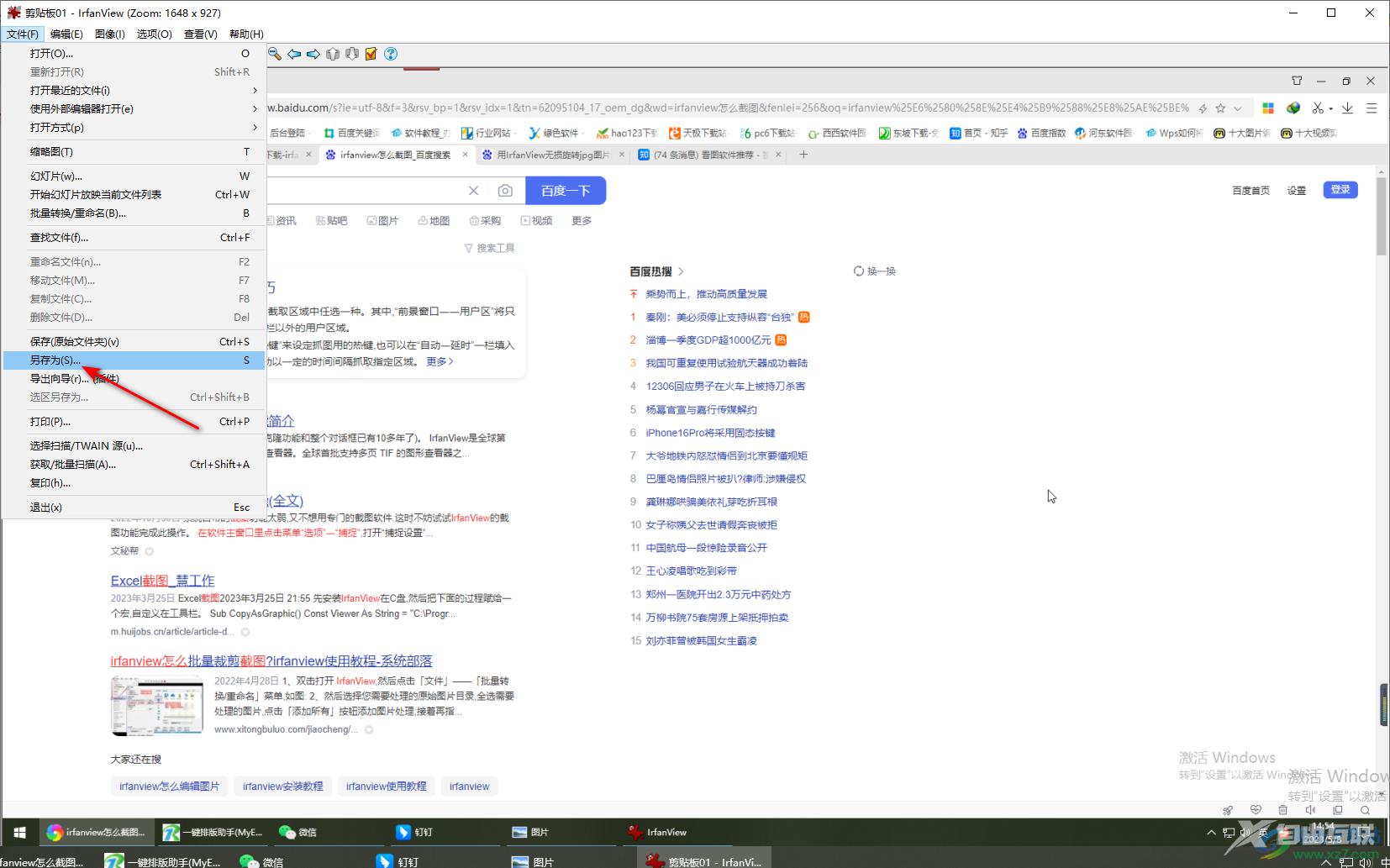Select 幻灯片(w)... menu entry
Viewport: 1390px width, 868px height.
click(x=134, y=176)
